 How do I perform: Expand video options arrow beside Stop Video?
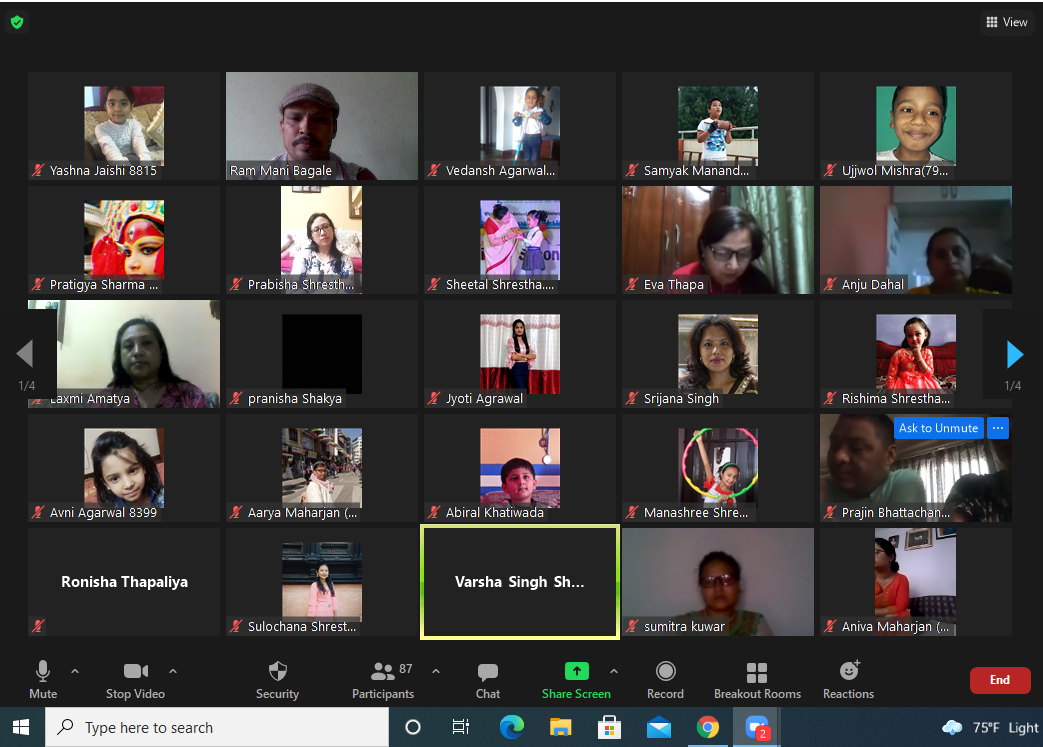[173, 672]
